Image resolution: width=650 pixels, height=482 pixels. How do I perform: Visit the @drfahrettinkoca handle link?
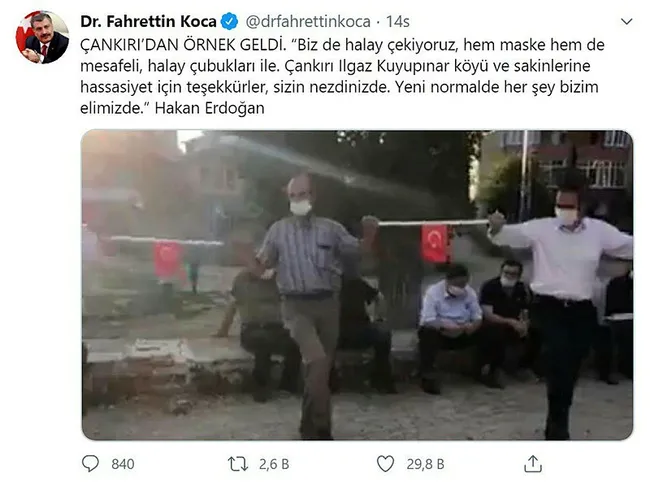click(308, 22)
